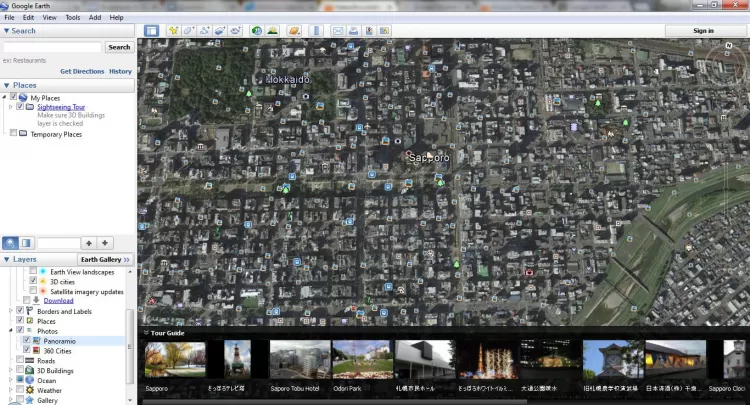Click the My Places globe icon
This screenshot has width=750, height=405.
click(x=23, y=98)
